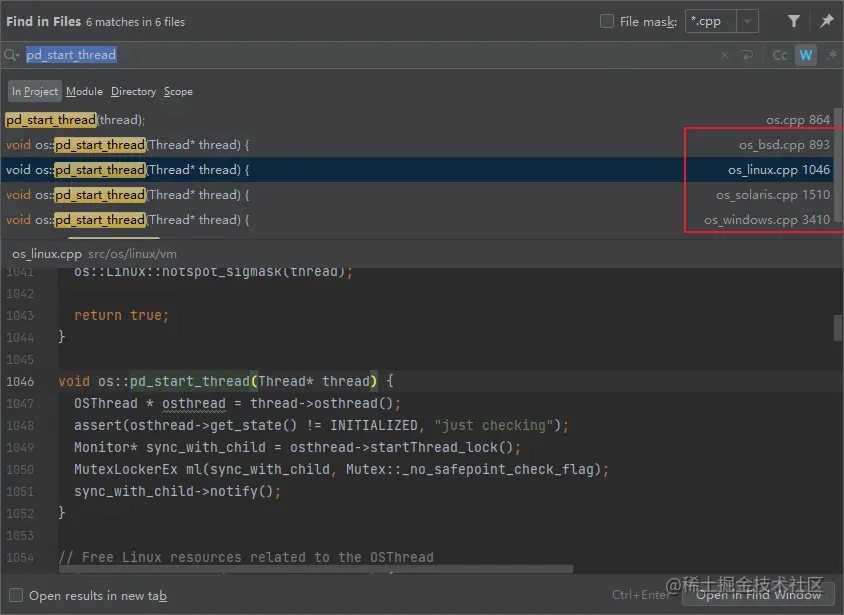Viewport: 844px width, 615px height.
Task: Toggle Match Case (Cc) option
Action: [x=779, y=55]
